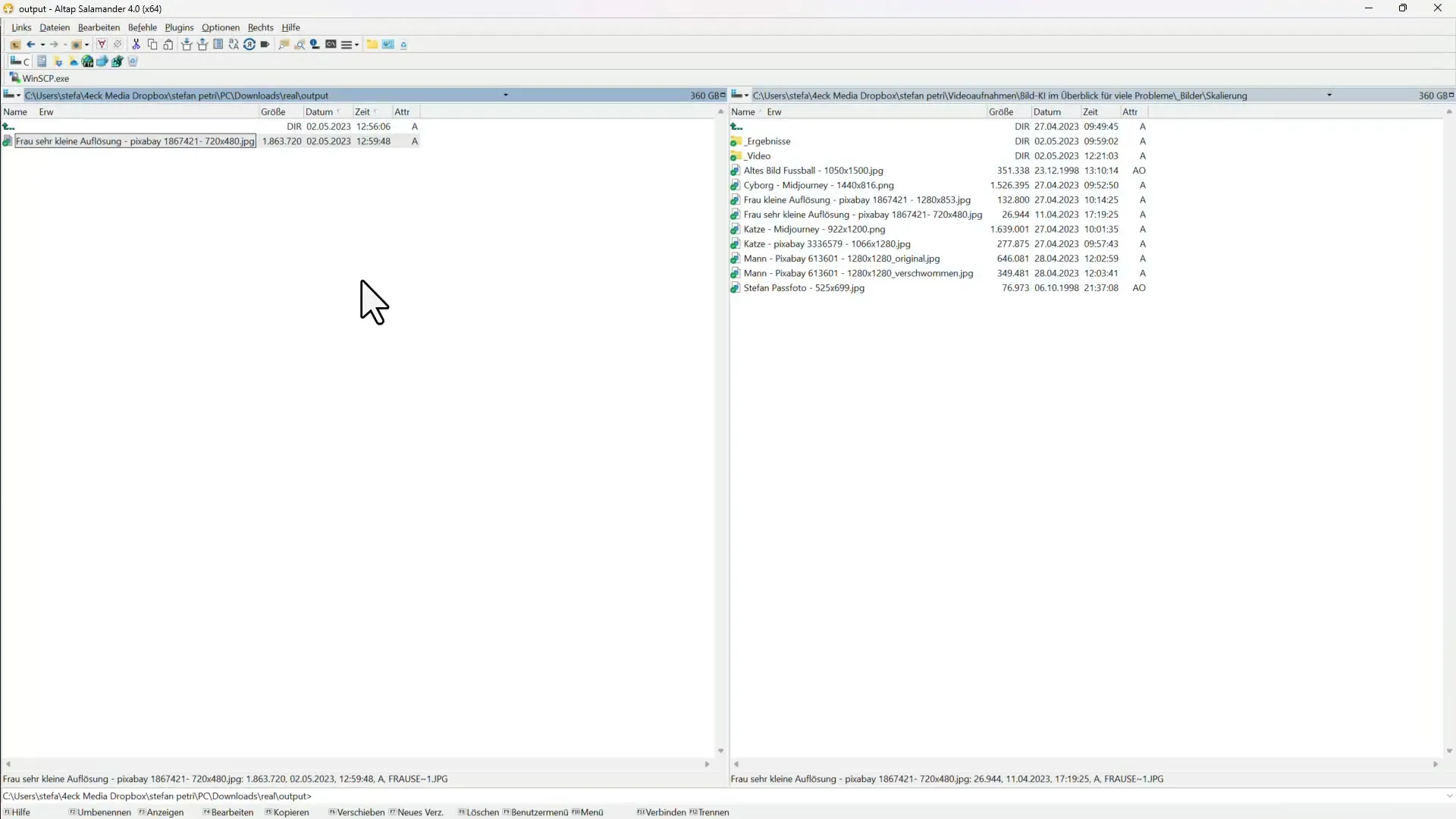Click the yellow new folder icon
The width and height of the screenshot is (1456, 819).
372,45
